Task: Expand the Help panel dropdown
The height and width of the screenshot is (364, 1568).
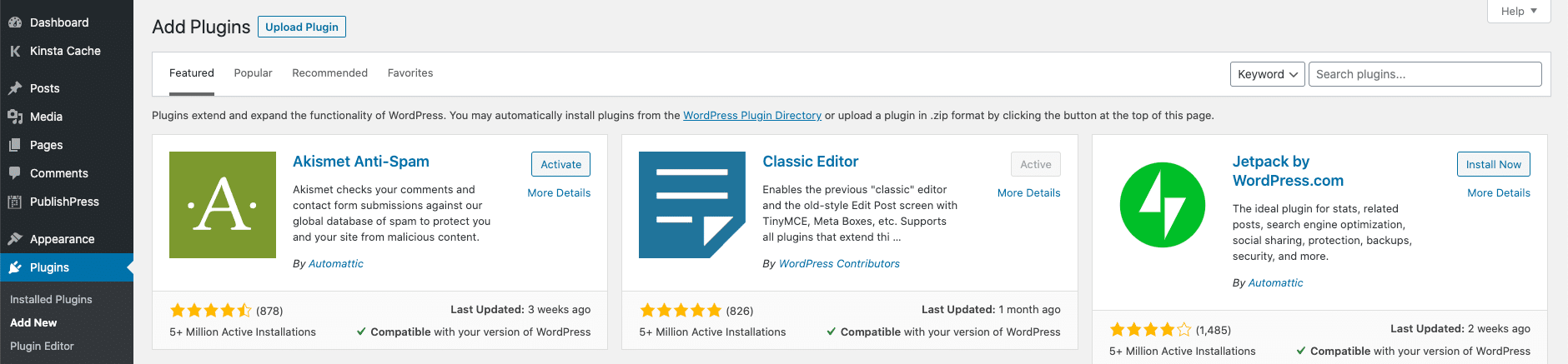Action: click(1519, 11)
